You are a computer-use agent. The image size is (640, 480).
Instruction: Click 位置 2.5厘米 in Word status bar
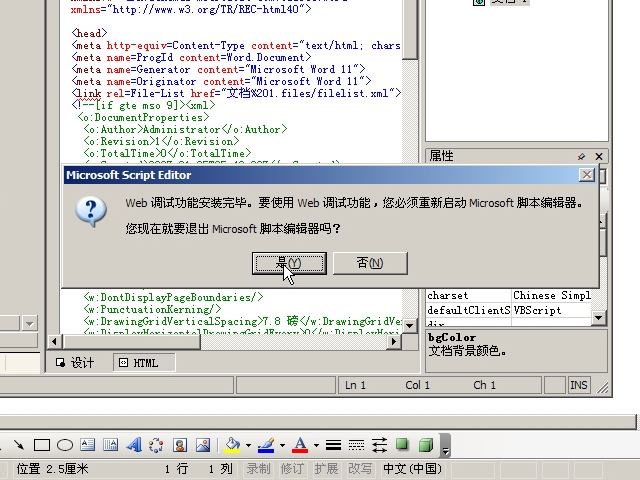pos(52,469)
